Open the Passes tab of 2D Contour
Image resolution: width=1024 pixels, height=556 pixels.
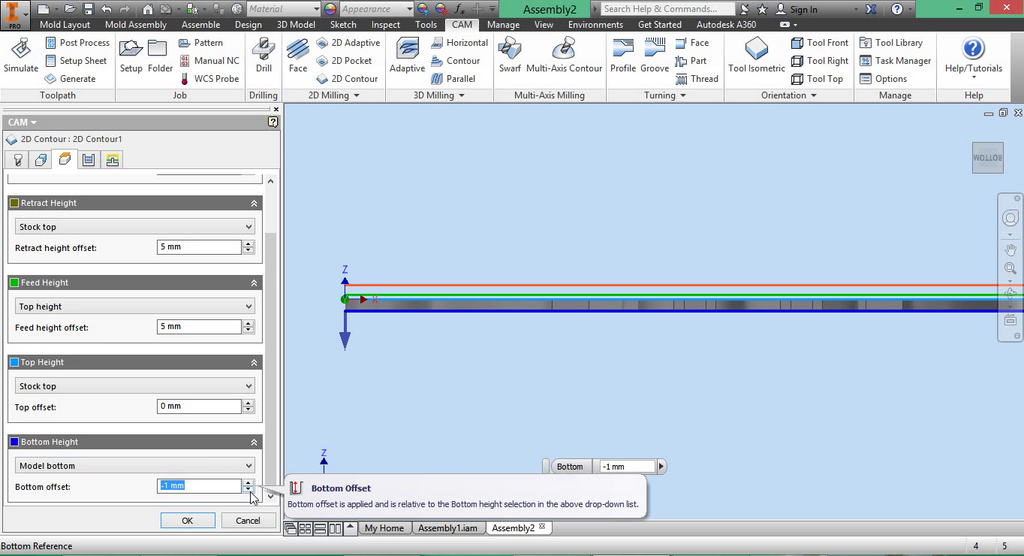pyautogui.click(x=88, y=160)
